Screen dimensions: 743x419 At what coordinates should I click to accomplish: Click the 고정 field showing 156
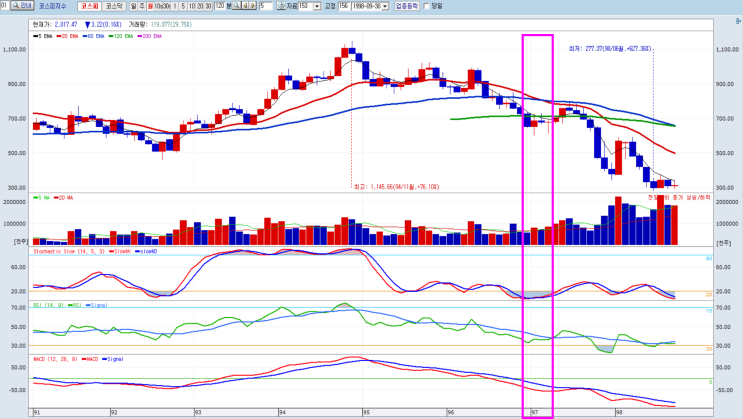click(344, 6)
